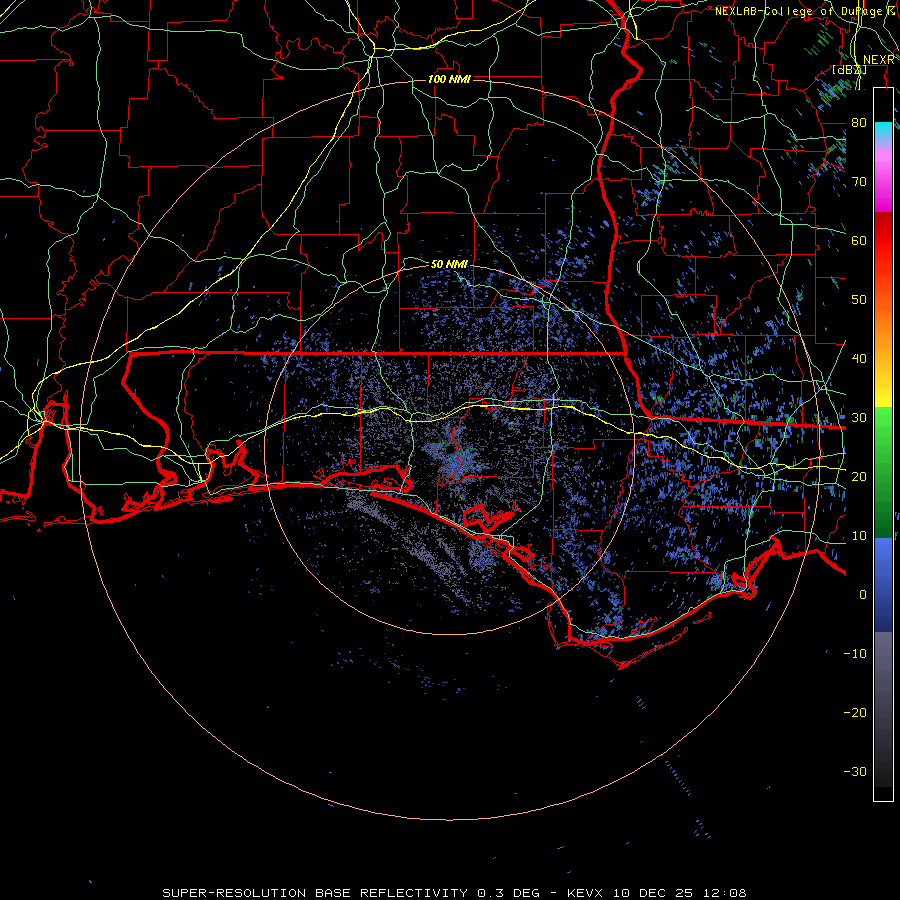900x900 pixels.
Task: Click the 'NEXR' label at the top right
Action: 879,60
